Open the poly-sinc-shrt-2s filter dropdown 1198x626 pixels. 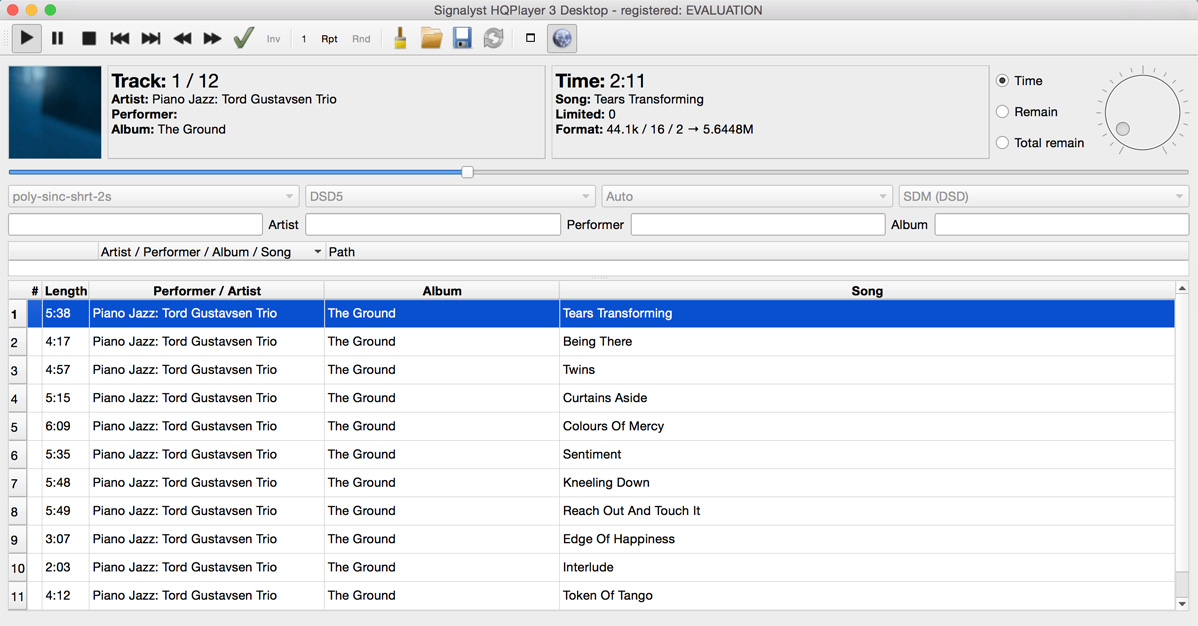pyautogui.click(x=153, y=197)
